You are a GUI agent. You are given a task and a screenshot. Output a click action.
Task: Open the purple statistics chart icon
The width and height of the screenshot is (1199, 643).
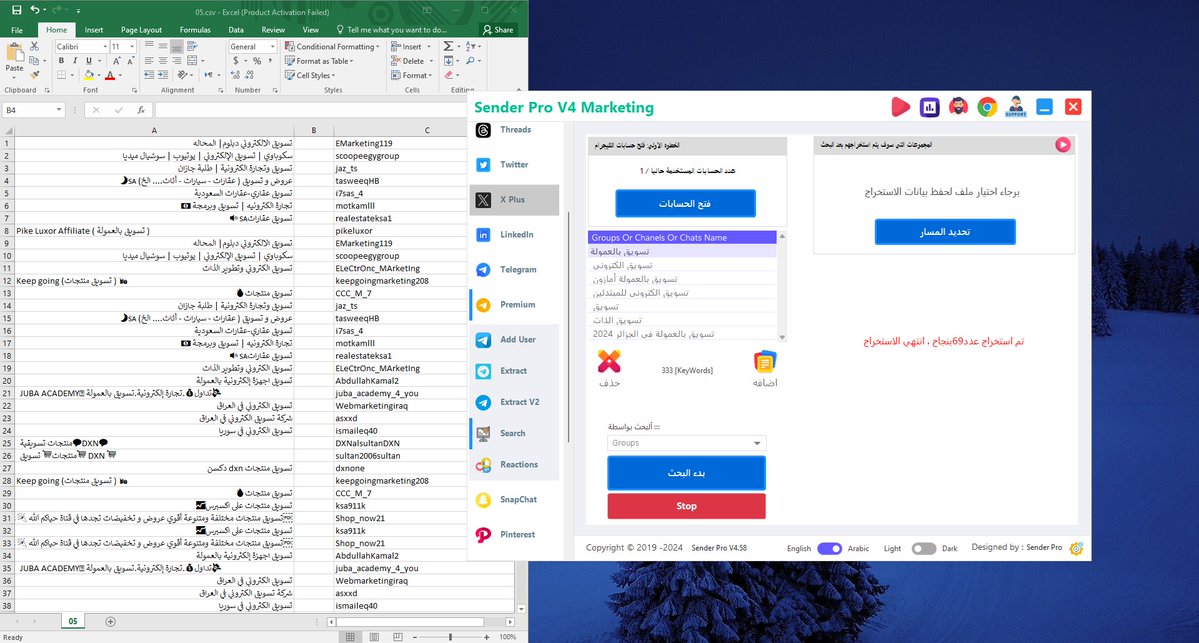tap(929, 107)
